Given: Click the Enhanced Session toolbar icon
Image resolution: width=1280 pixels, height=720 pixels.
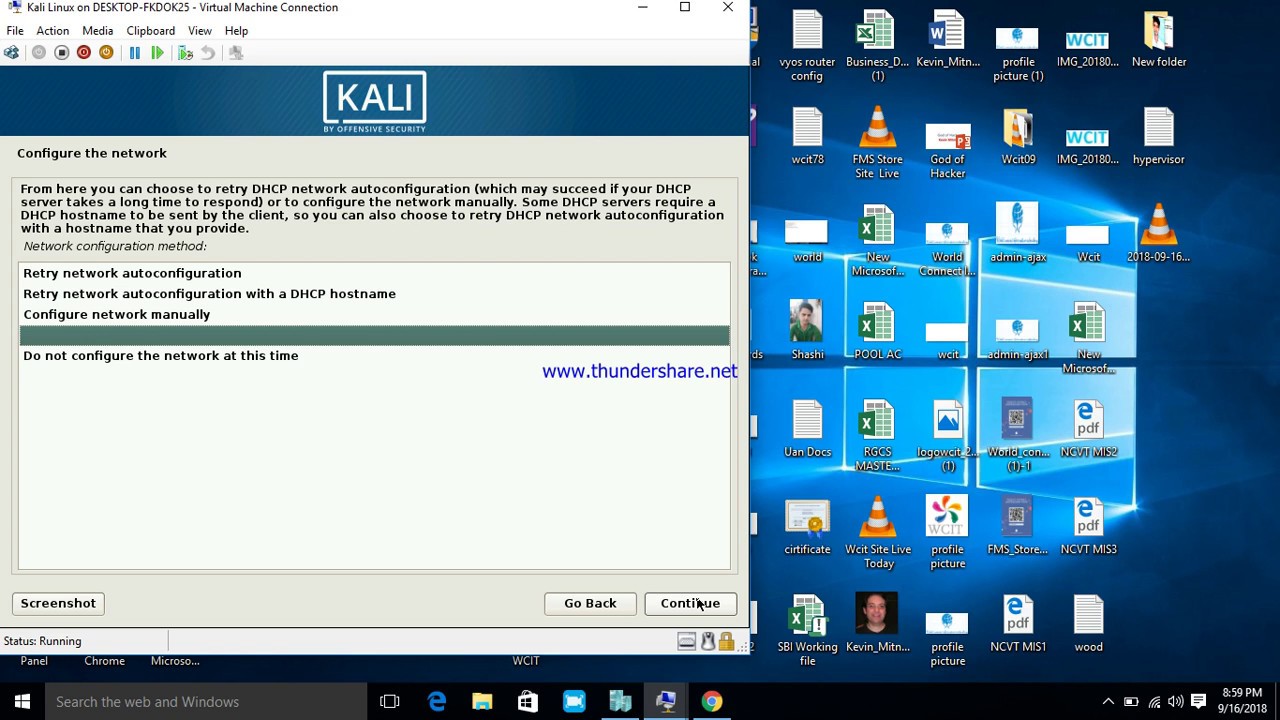Looking at the screenshot, I should pyautogui.click(x=236, y=53).
